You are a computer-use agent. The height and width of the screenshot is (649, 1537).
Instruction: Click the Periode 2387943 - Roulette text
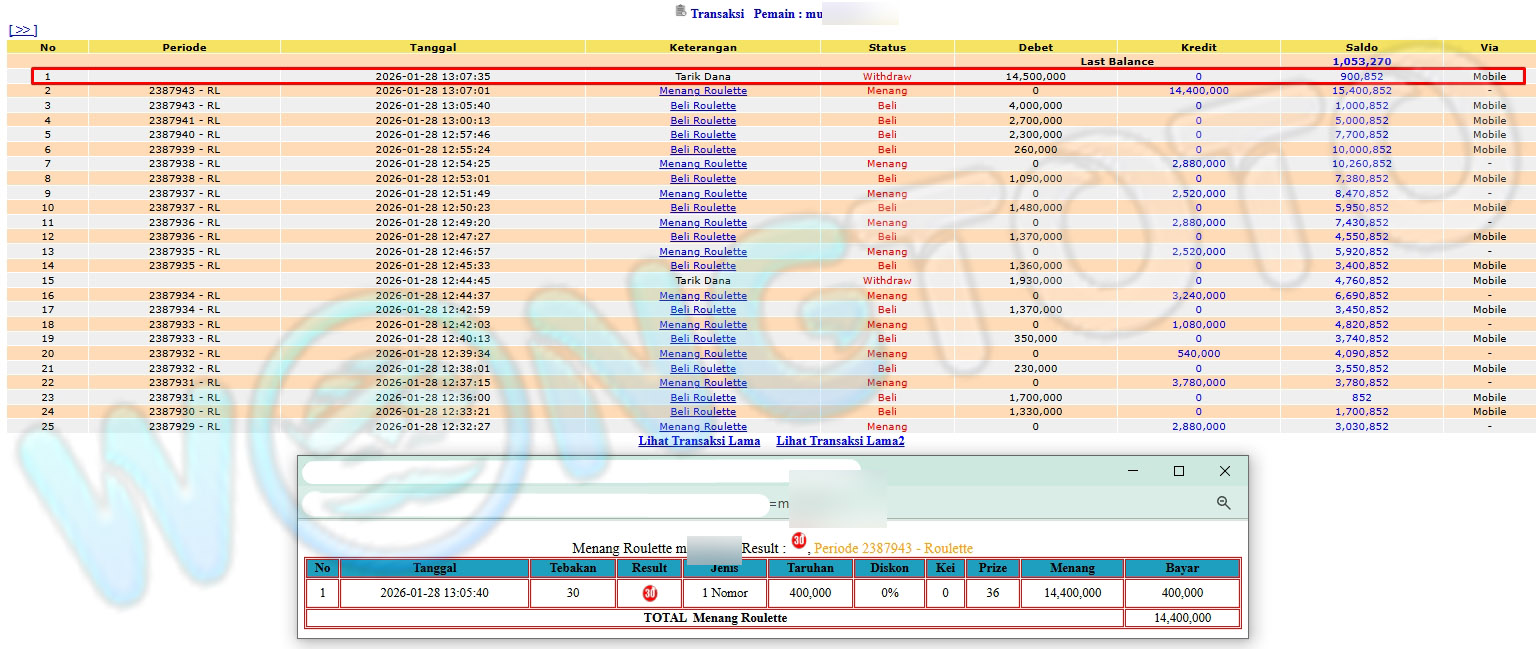893,548
